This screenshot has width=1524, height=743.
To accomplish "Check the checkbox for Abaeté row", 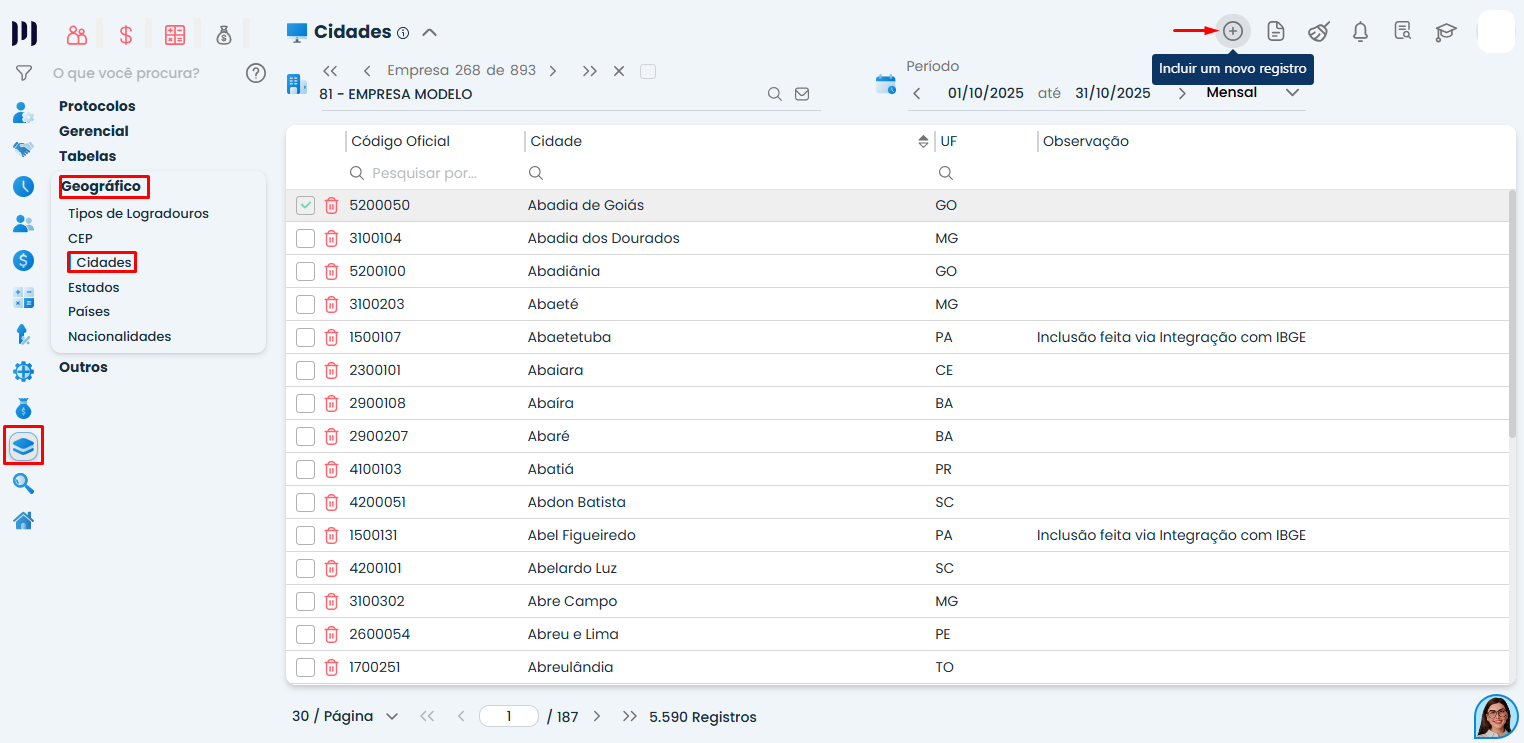I will [x=306, y=304].
